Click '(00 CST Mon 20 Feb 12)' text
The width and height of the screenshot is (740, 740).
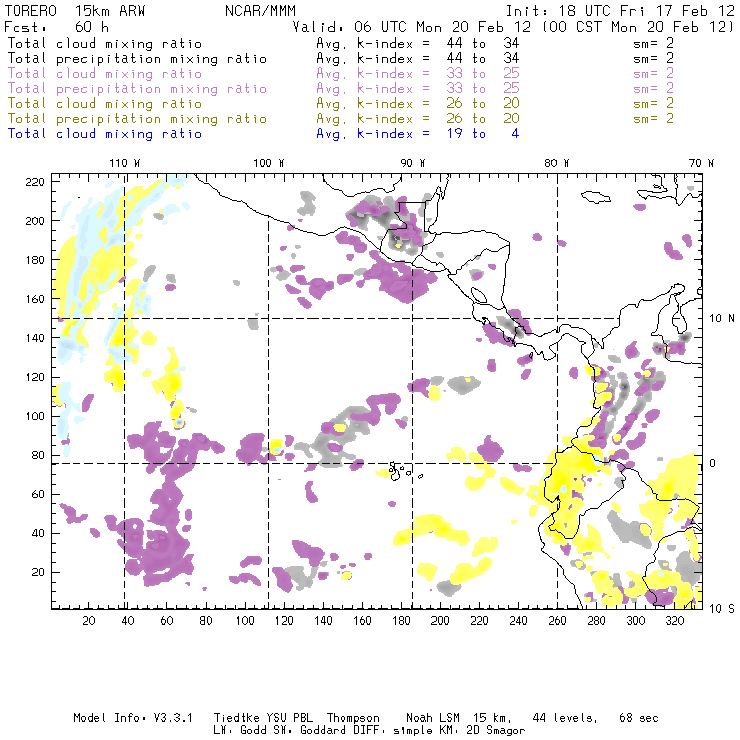pyautogui.click(x=638, y=27)
